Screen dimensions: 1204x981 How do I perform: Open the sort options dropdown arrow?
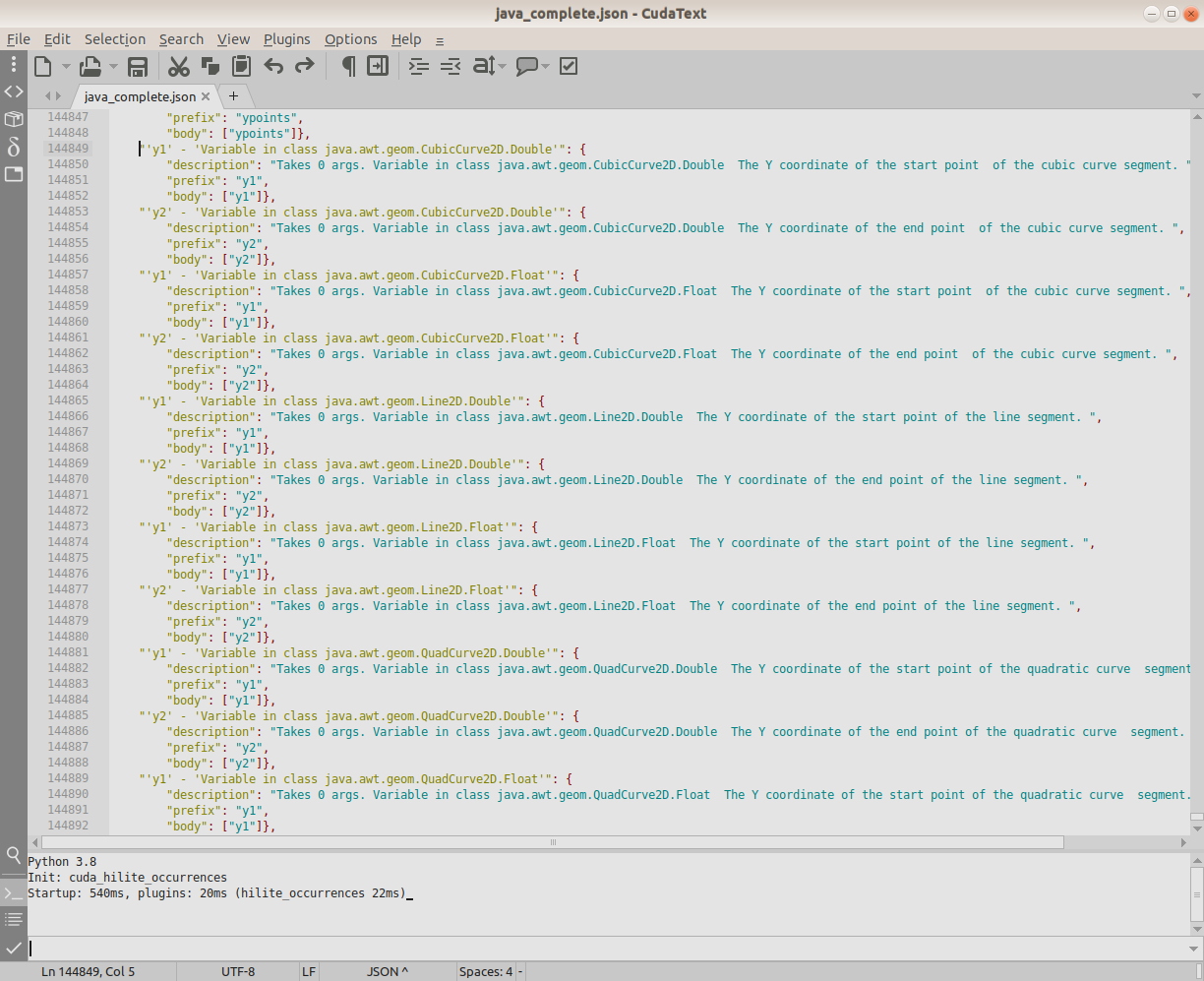click(x=502, y=66)
